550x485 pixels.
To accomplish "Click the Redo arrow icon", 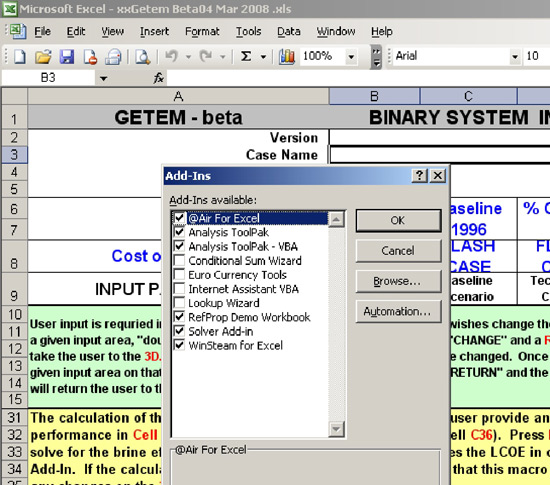I will 206,56.
